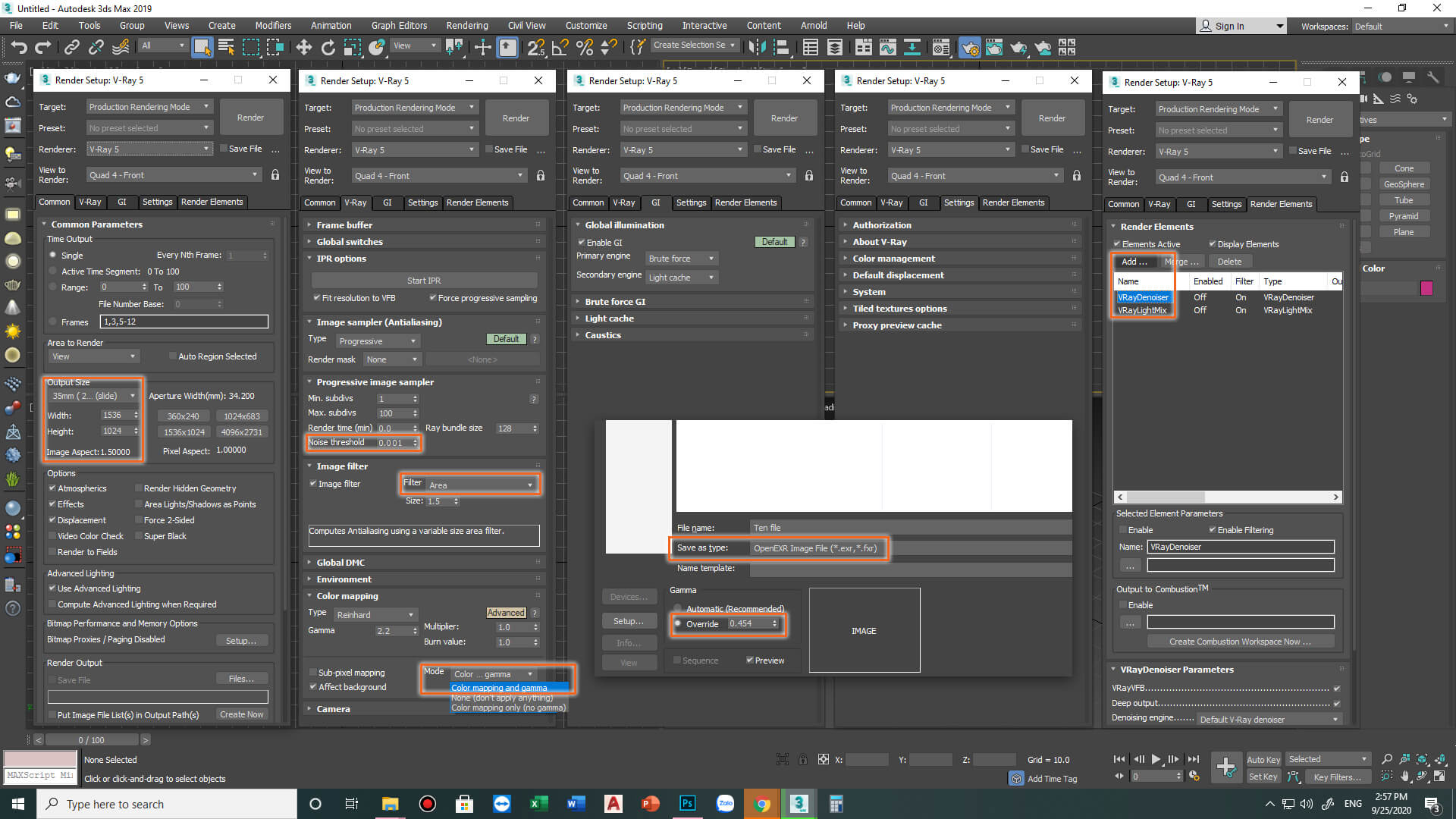The height and width of the screenshot is (819, 1456).
Task: Toggle the Atmospherics checkbox
Action: [52, 488]
